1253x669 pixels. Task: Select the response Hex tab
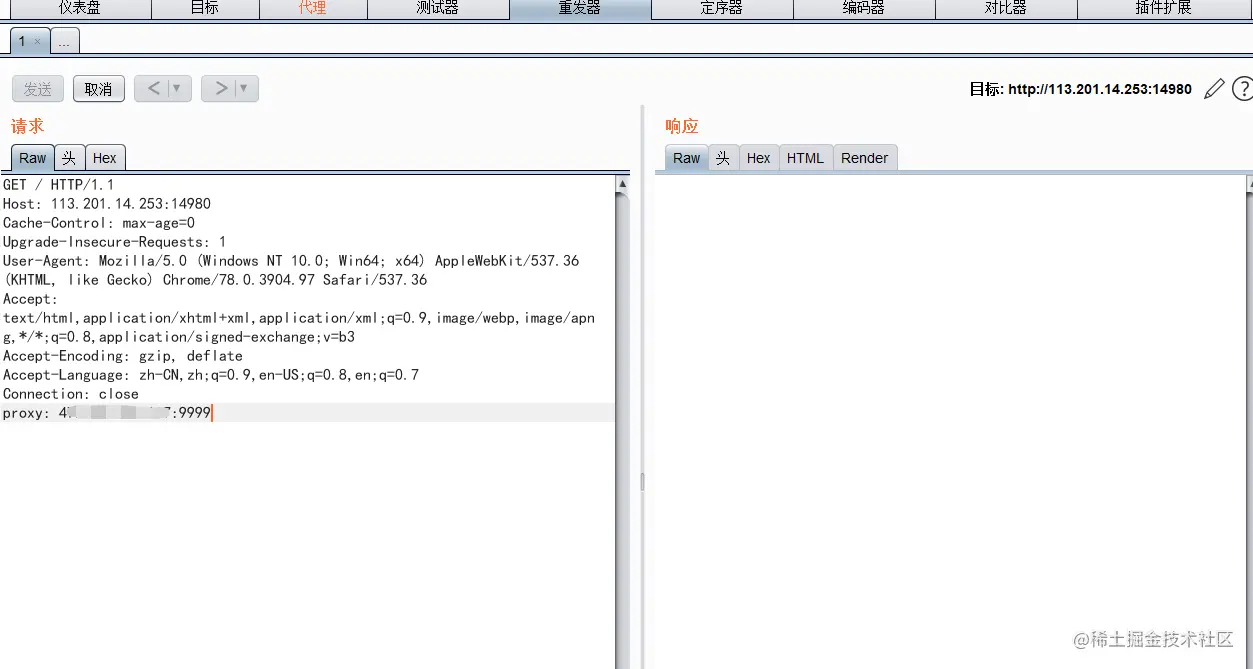coord(759,158)
